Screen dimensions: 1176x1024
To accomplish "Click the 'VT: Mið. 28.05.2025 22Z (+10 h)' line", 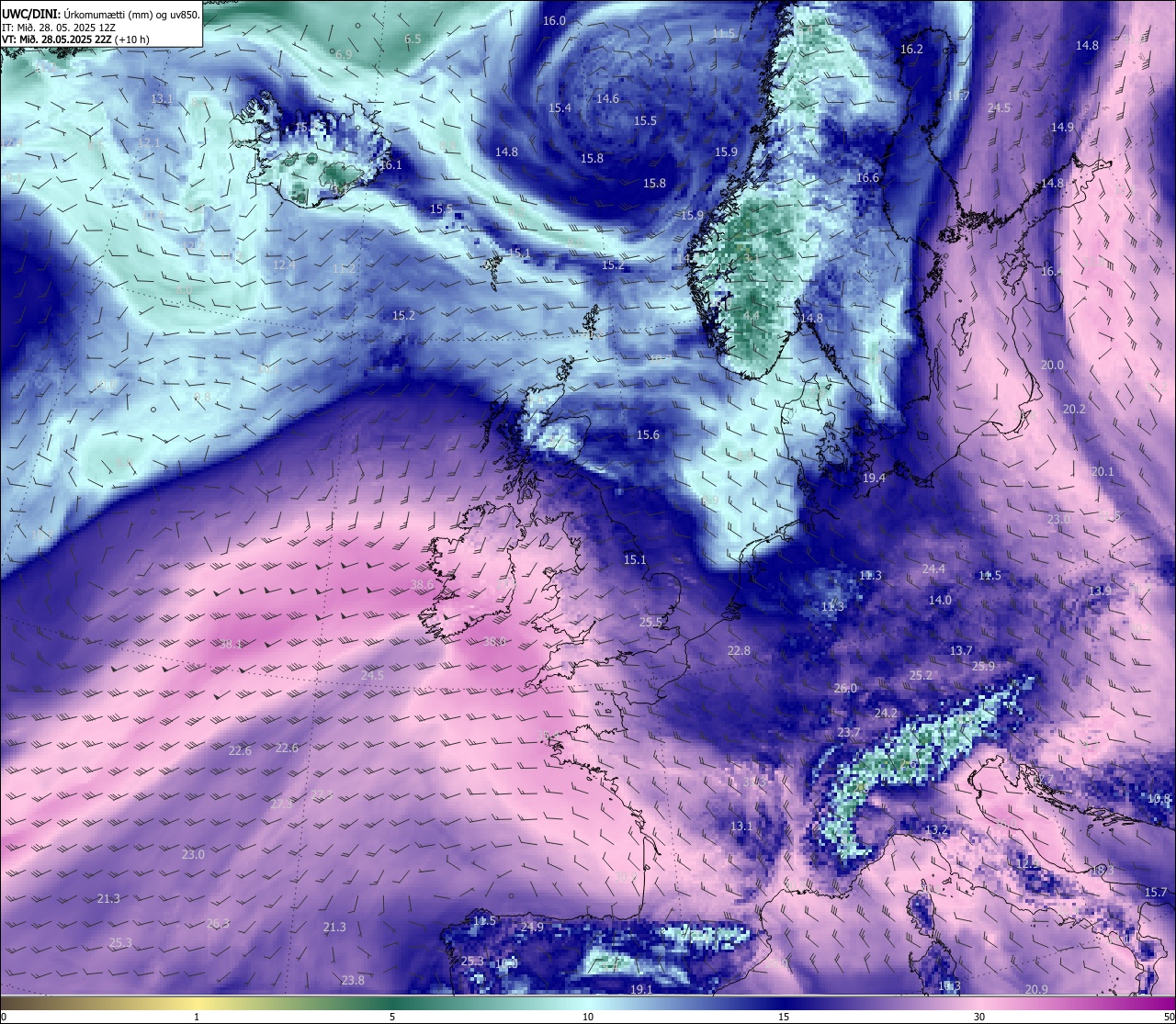I will (75, 39).
